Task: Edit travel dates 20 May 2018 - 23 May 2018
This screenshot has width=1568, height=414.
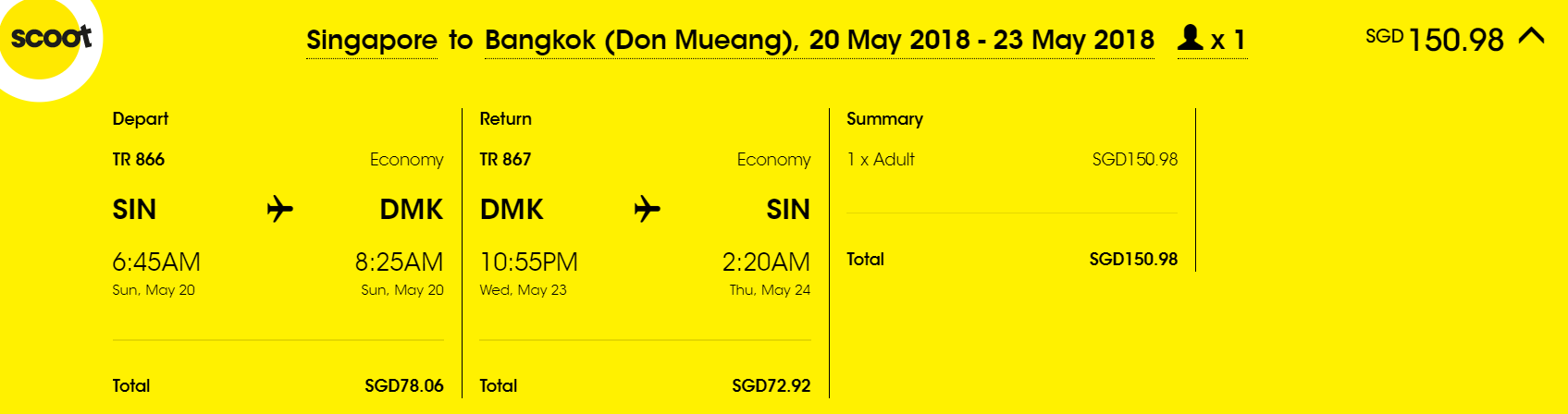Action: coord(982,41)
